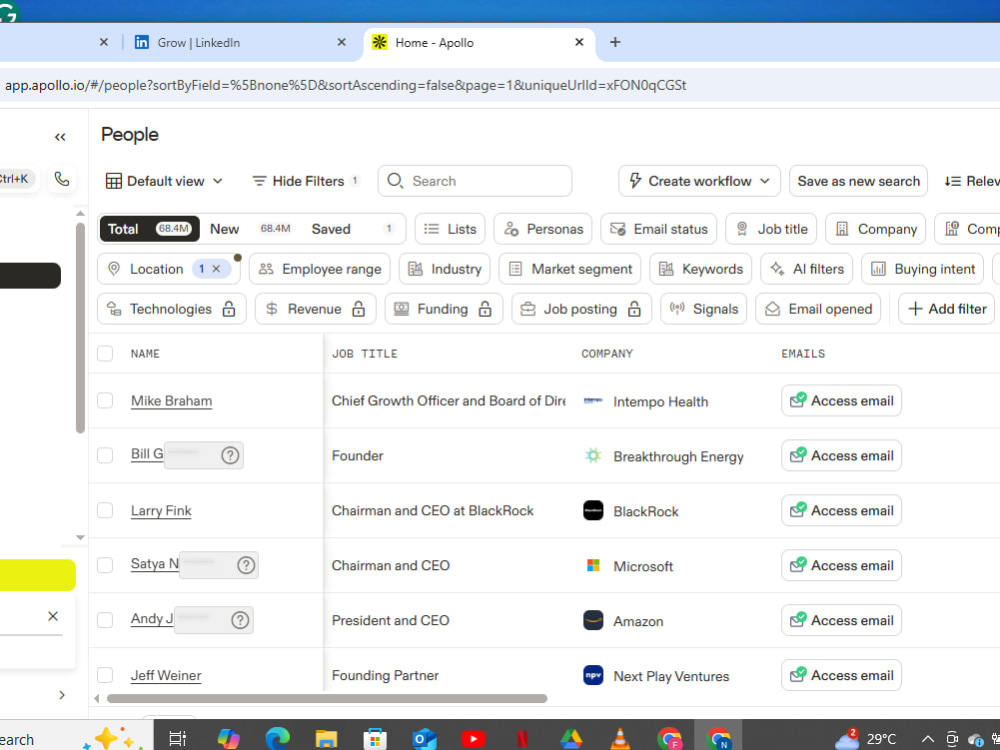Open Larry Fink's profile link
The width and height of the screenshot is (1000, 750).
161,511
